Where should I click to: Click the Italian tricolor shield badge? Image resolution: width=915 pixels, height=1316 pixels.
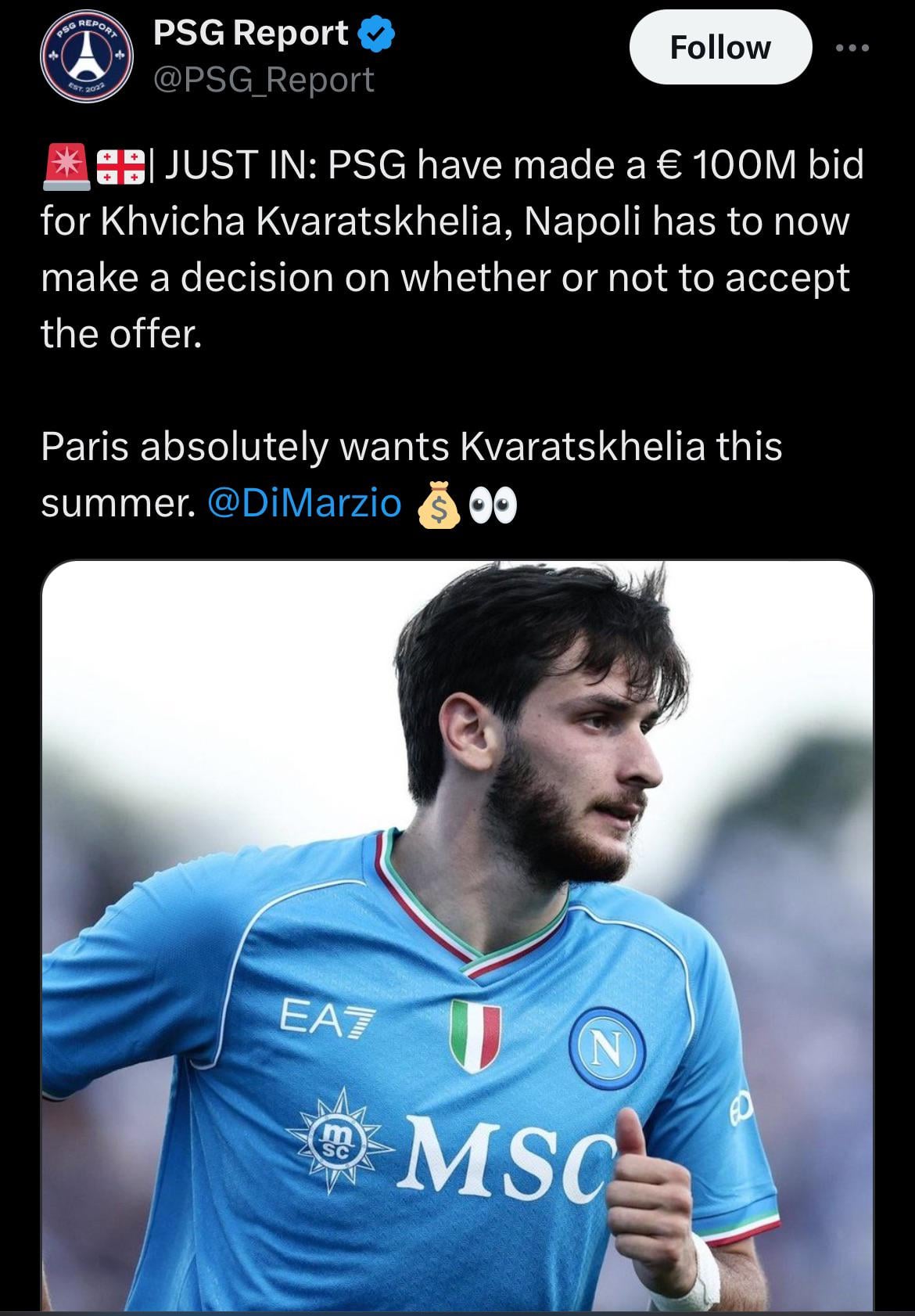click(x=475, y=1036)
